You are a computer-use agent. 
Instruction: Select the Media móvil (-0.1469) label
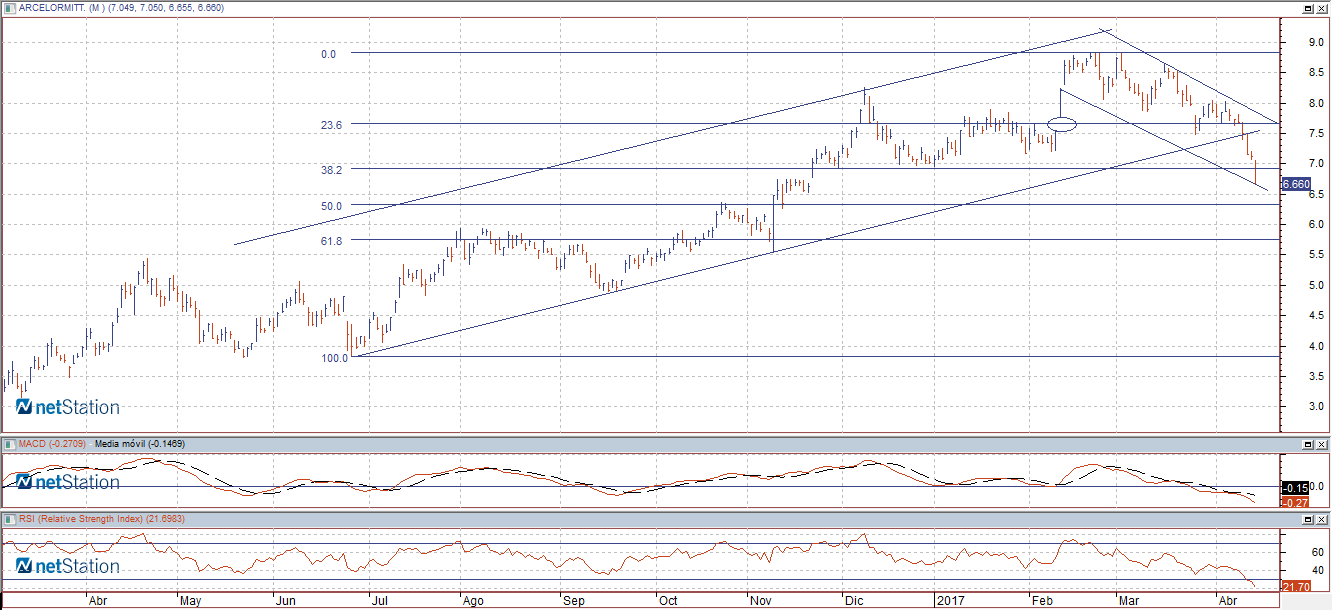[x=140, y=443]
